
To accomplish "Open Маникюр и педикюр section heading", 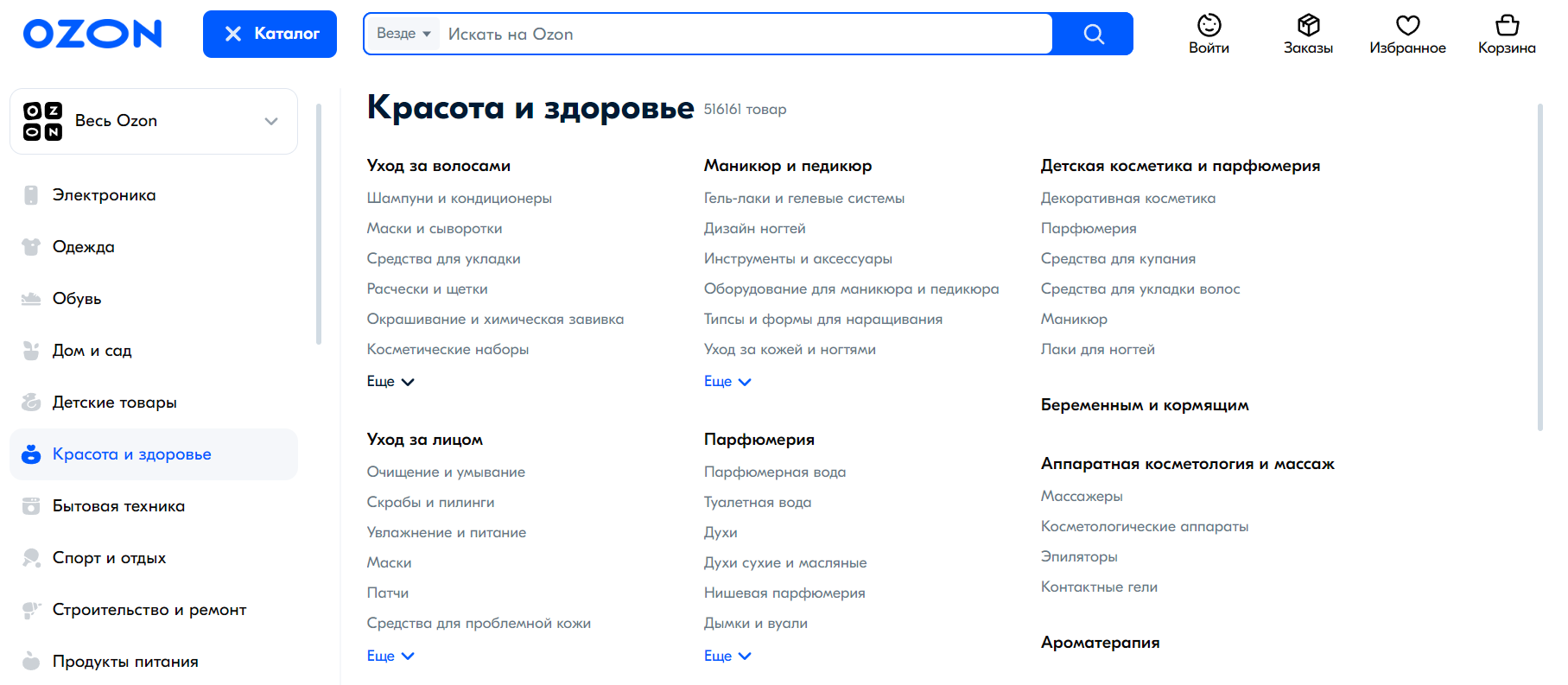I will click(x=788, y=166).
